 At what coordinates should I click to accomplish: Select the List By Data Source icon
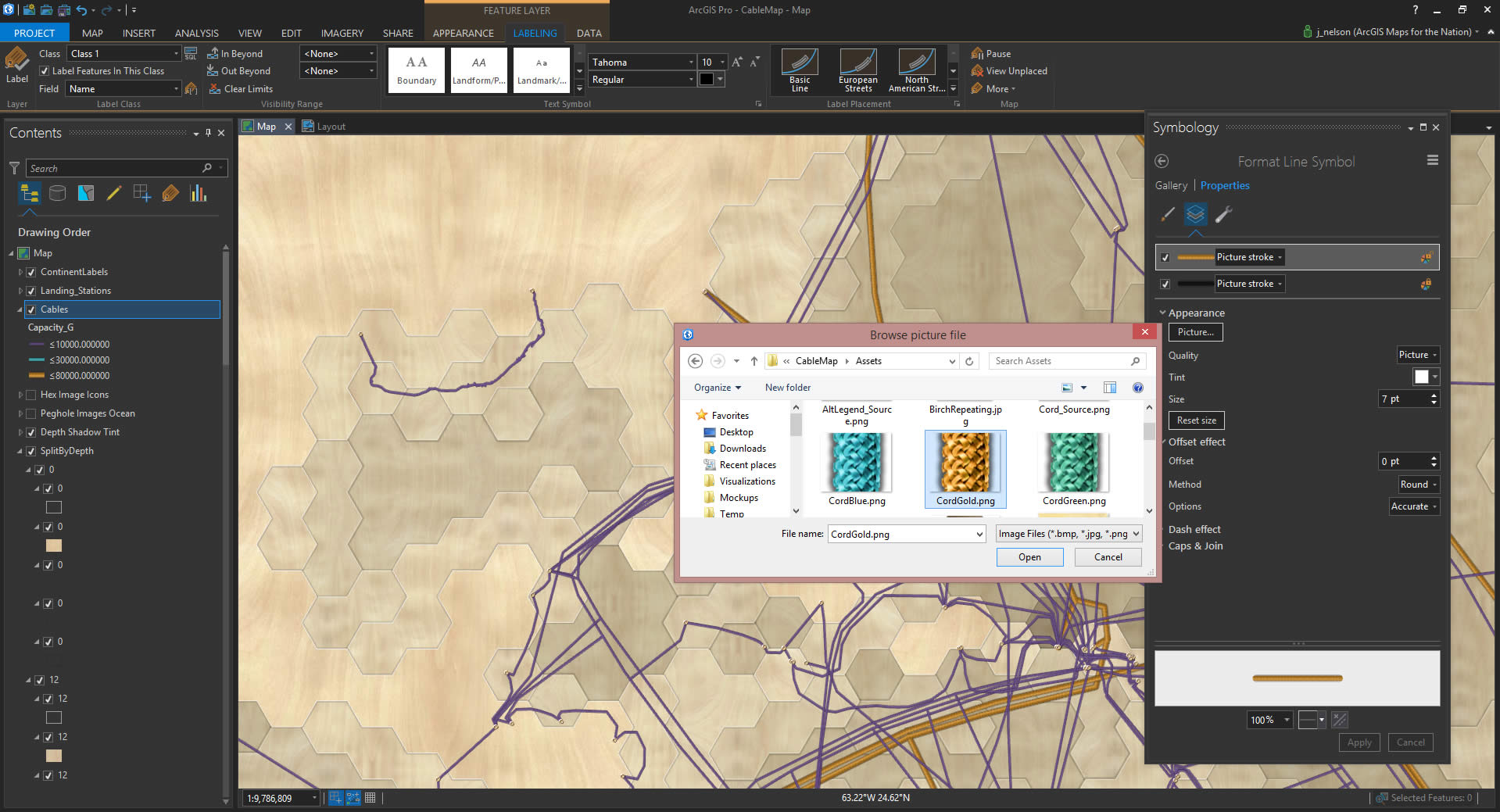point(57,193)
